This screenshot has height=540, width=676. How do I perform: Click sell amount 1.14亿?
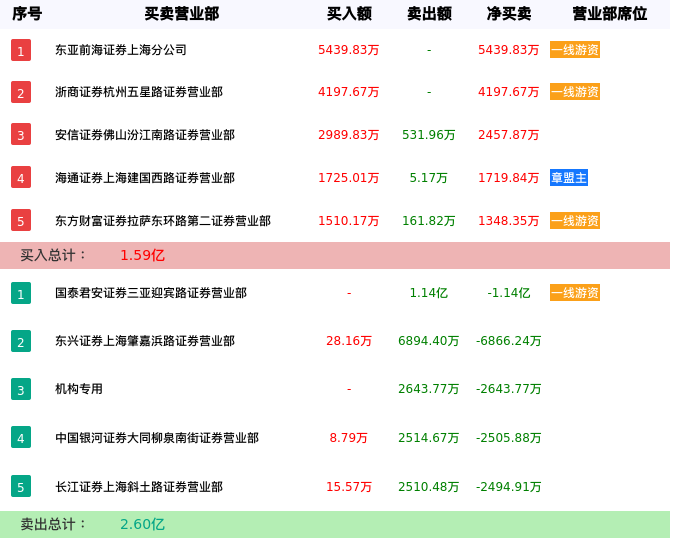point(429,293)
